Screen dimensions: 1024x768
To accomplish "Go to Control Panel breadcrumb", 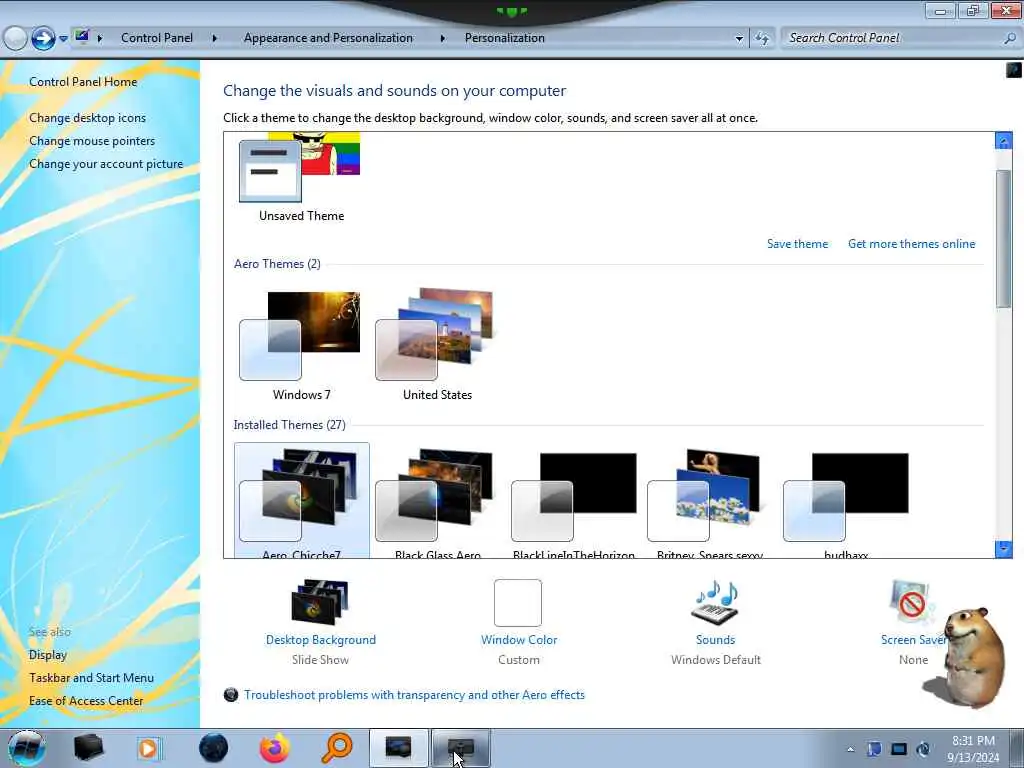I will pyautogui.click(x=157, y=38).
